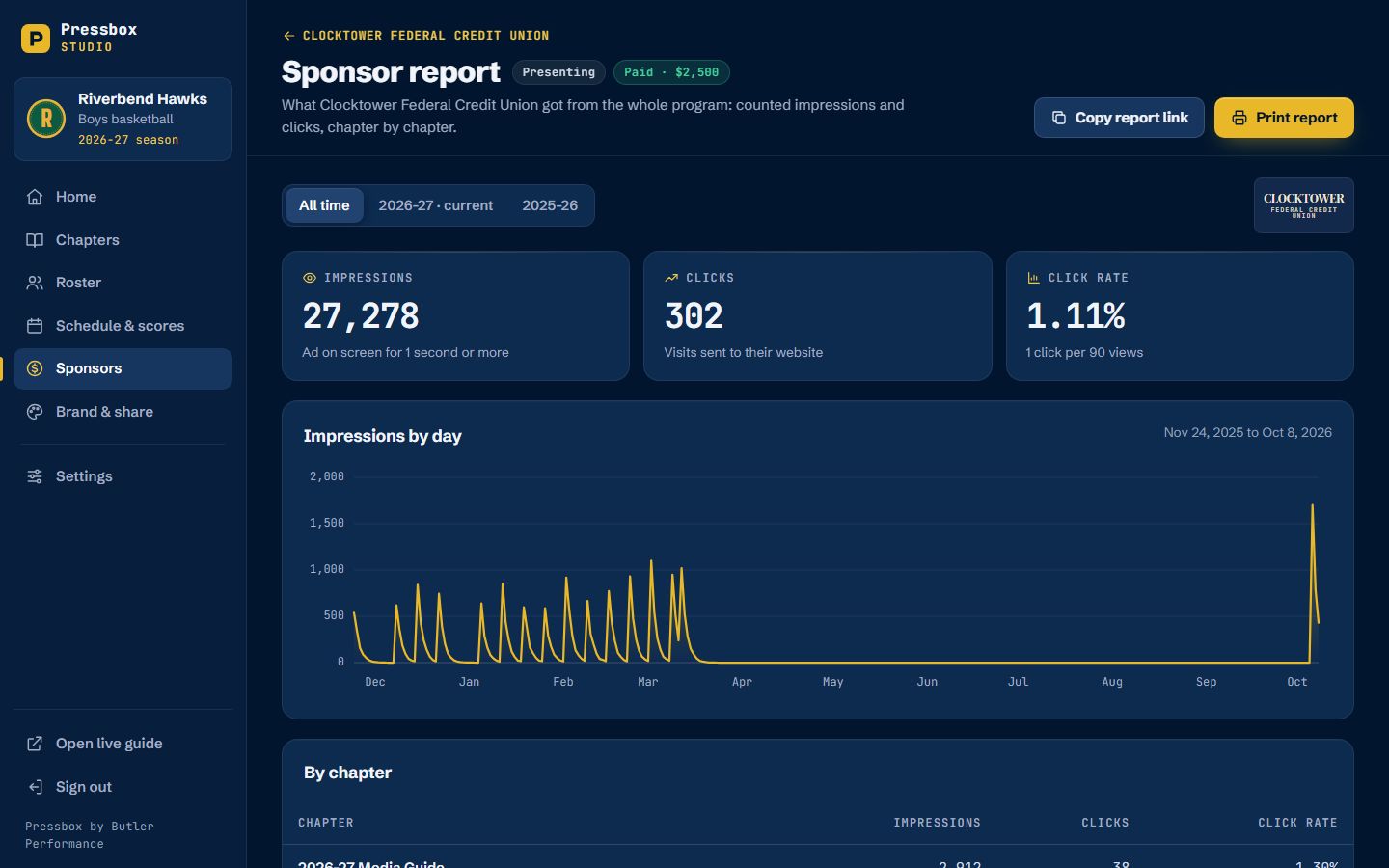Click the printer icon in Print report
1389x868 pixels.
[x=1239, y=118]
